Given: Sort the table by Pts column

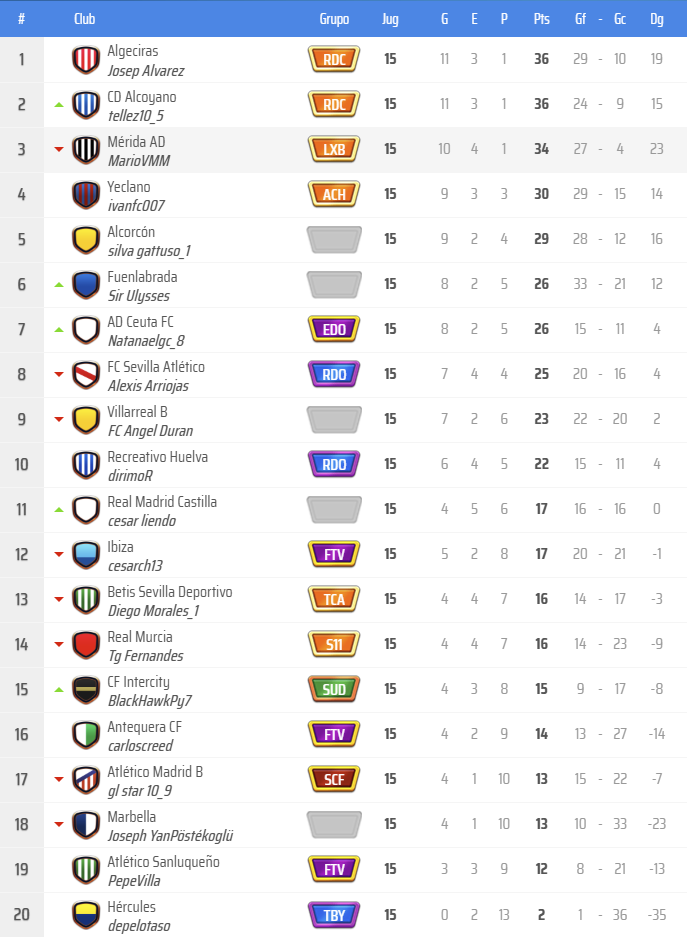Looking at the screenshot, I should [541, 19].
